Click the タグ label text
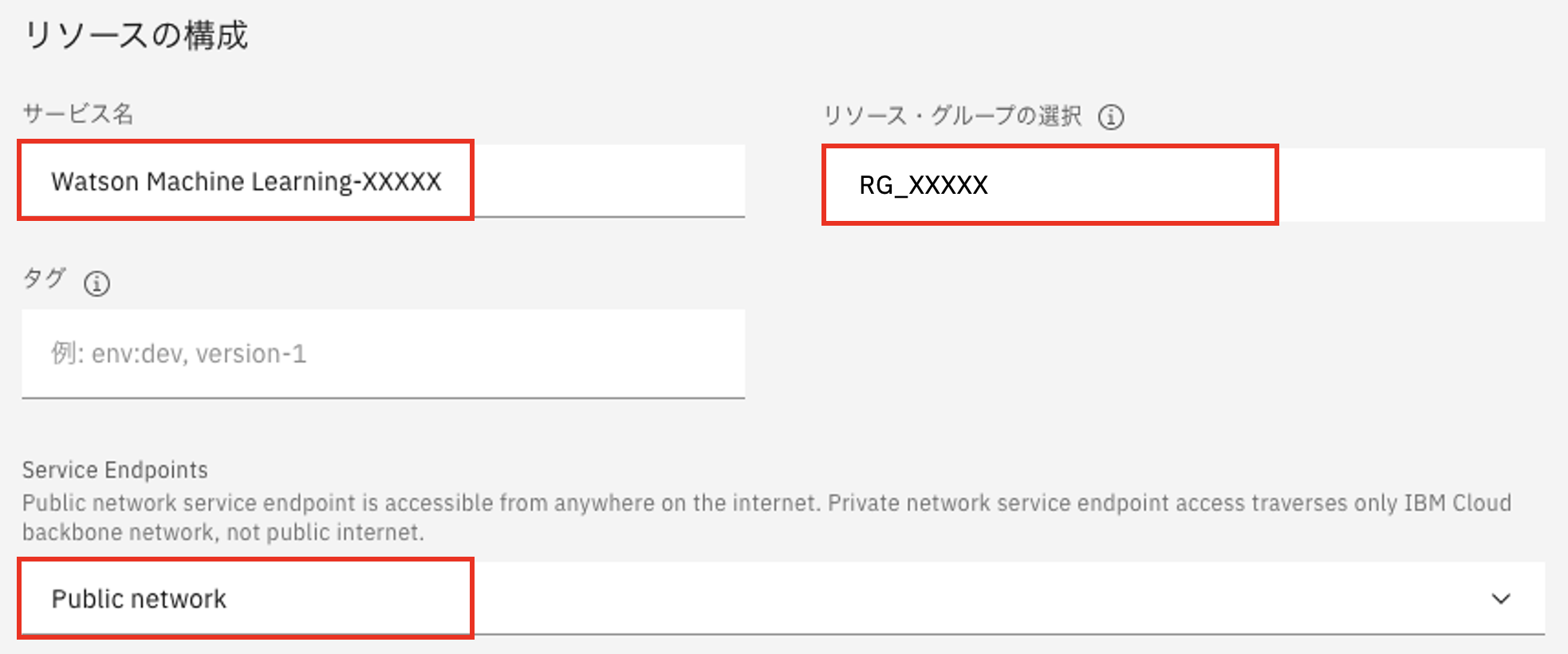Screen dimensions: 1568x654 [x=43, y=278]
